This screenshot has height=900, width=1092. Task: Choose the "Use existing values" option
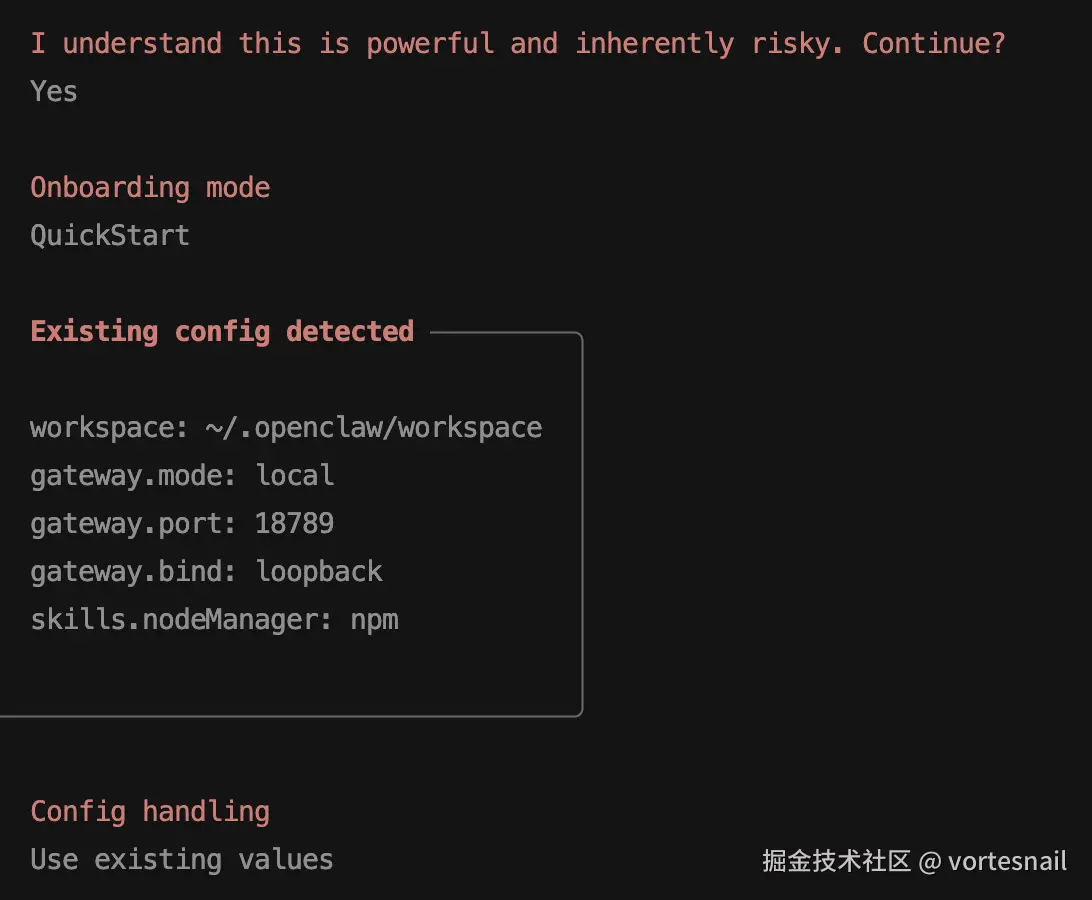[x=182, y=859]
